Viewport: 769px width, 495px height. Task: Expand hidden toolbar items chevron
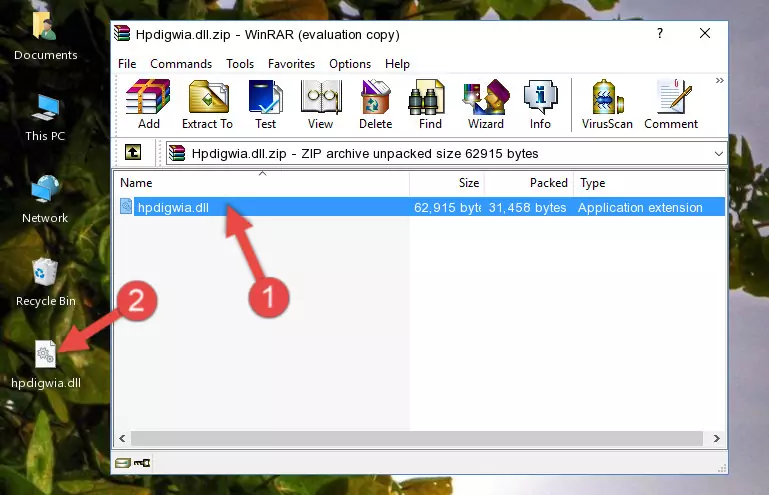[719, 80]
